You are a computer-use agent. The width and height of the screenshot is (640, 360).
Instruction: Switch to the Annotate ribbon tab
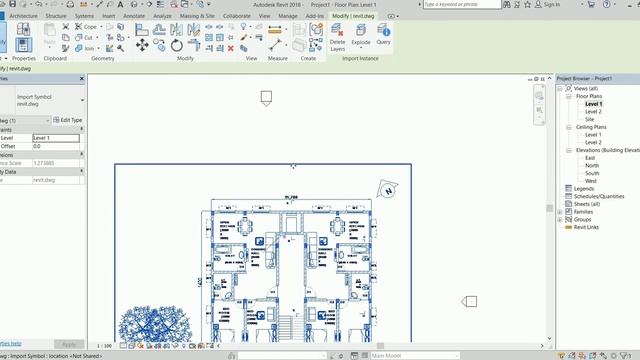(x=134, y=16)
